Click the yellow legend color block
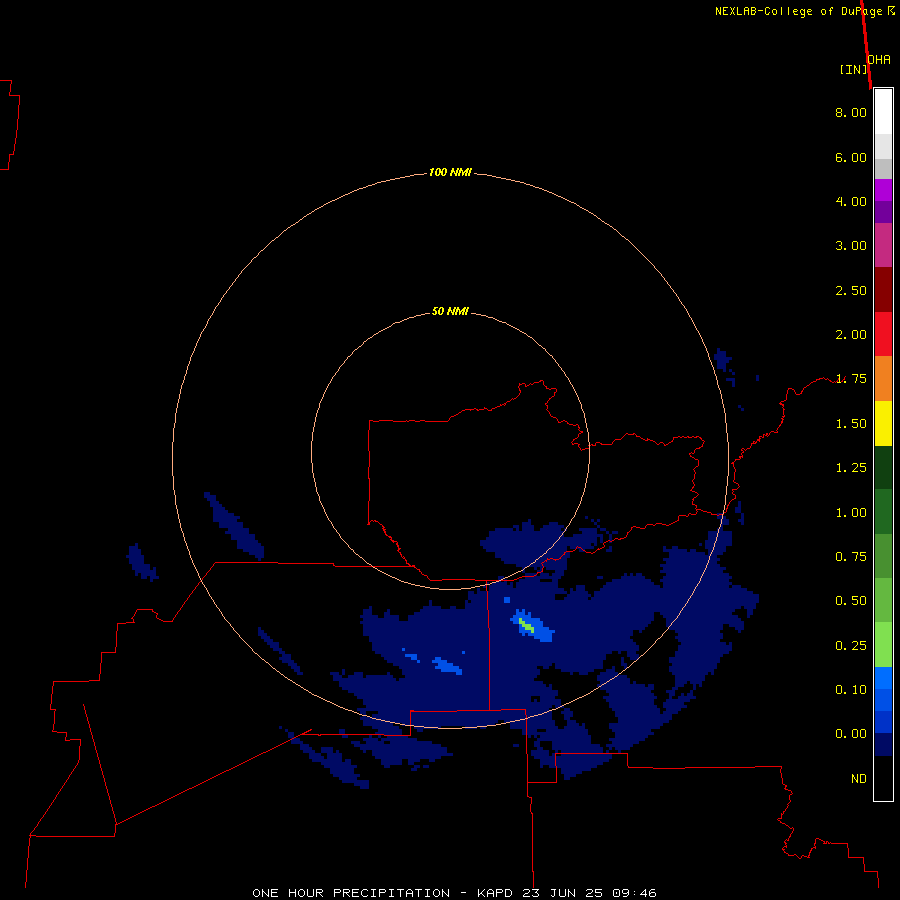 click(x=883, y=423)
